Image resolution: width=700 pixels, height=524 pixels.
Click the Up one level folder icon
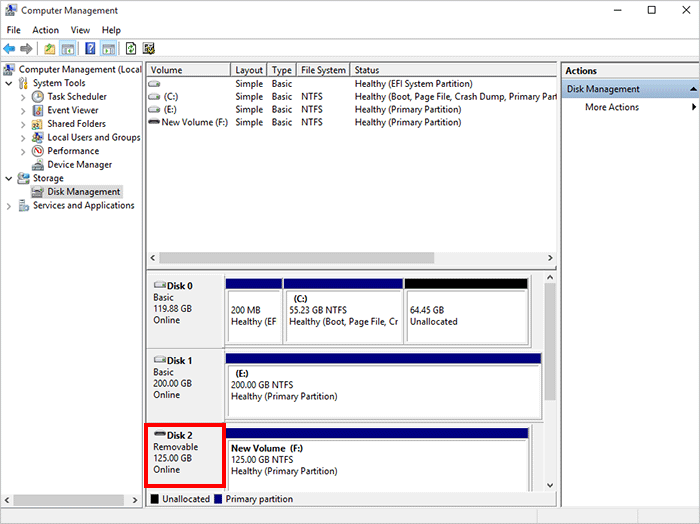50,49
